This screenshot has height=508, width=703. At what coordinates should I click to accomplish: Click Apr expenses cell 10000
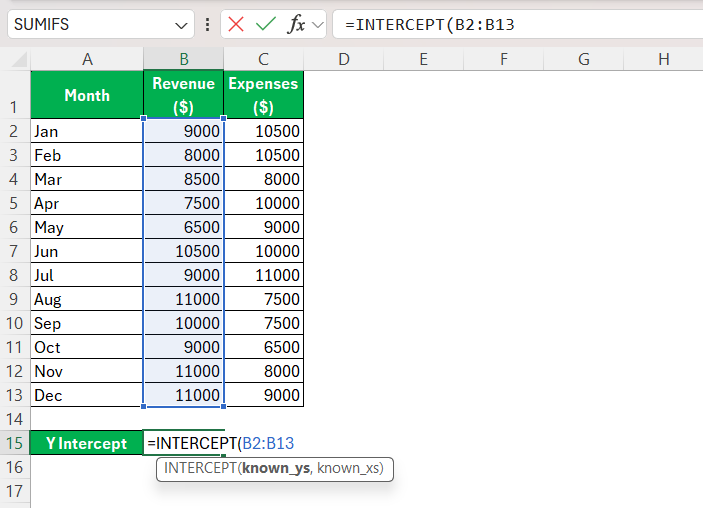[264, 203]
